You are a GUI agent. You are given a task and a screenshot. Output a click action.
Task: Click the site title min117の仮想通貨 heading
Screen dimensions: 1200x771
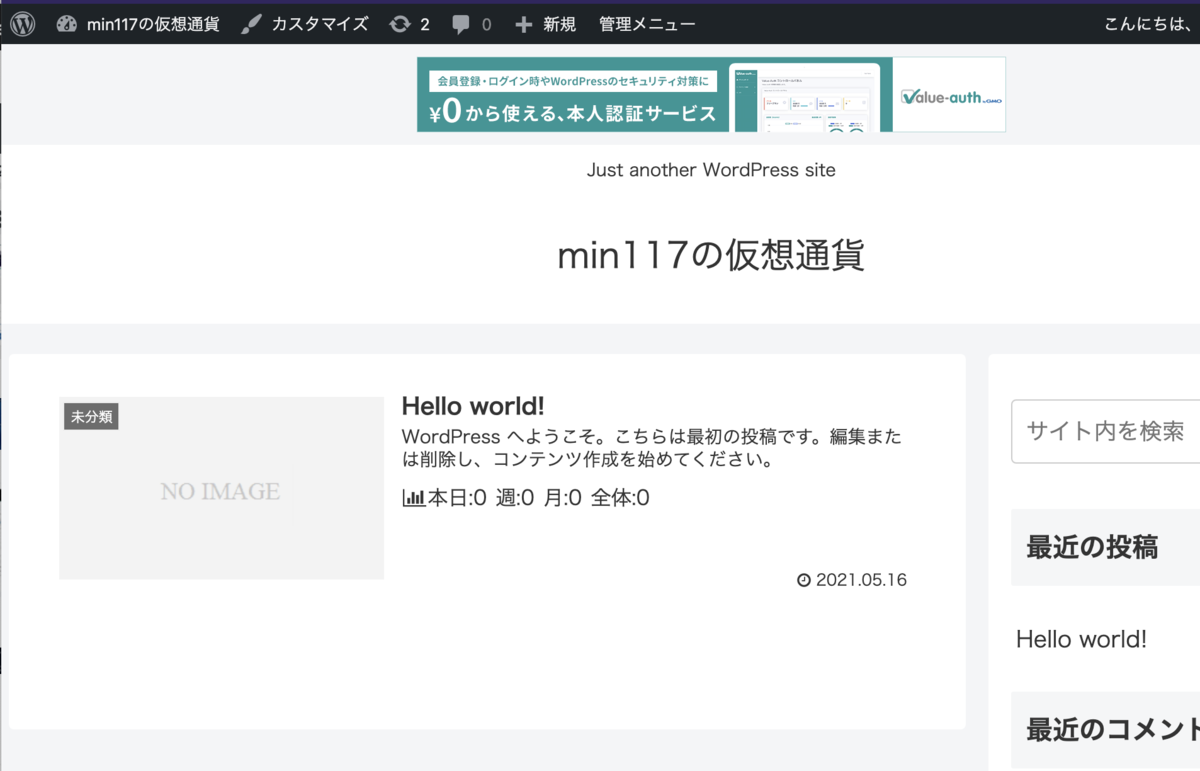[711, 255]
